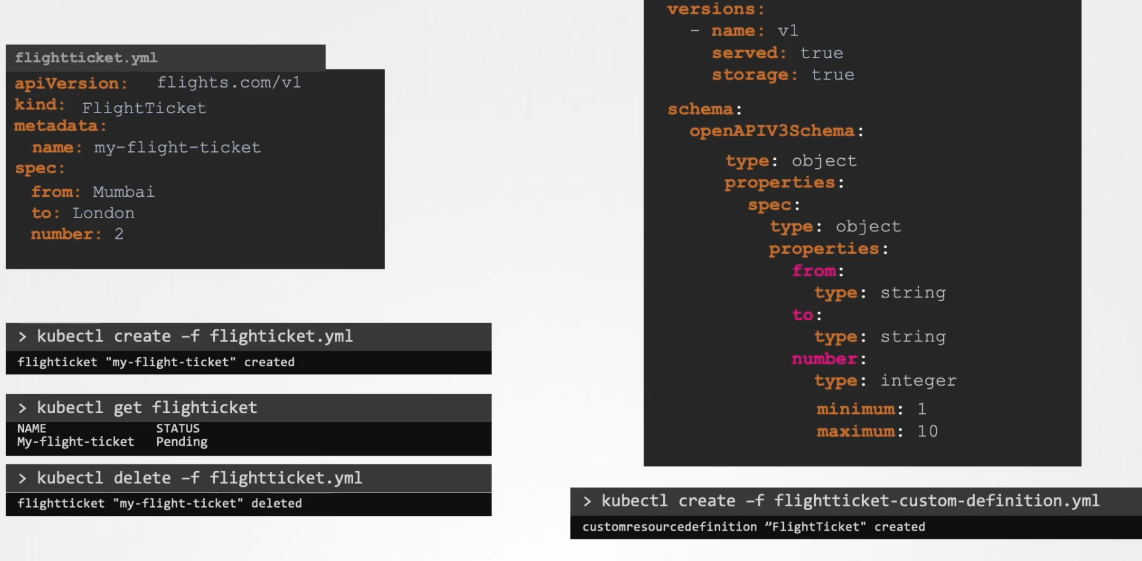Select the my-flight-ticket metadata name value

(x=177, y=147)
